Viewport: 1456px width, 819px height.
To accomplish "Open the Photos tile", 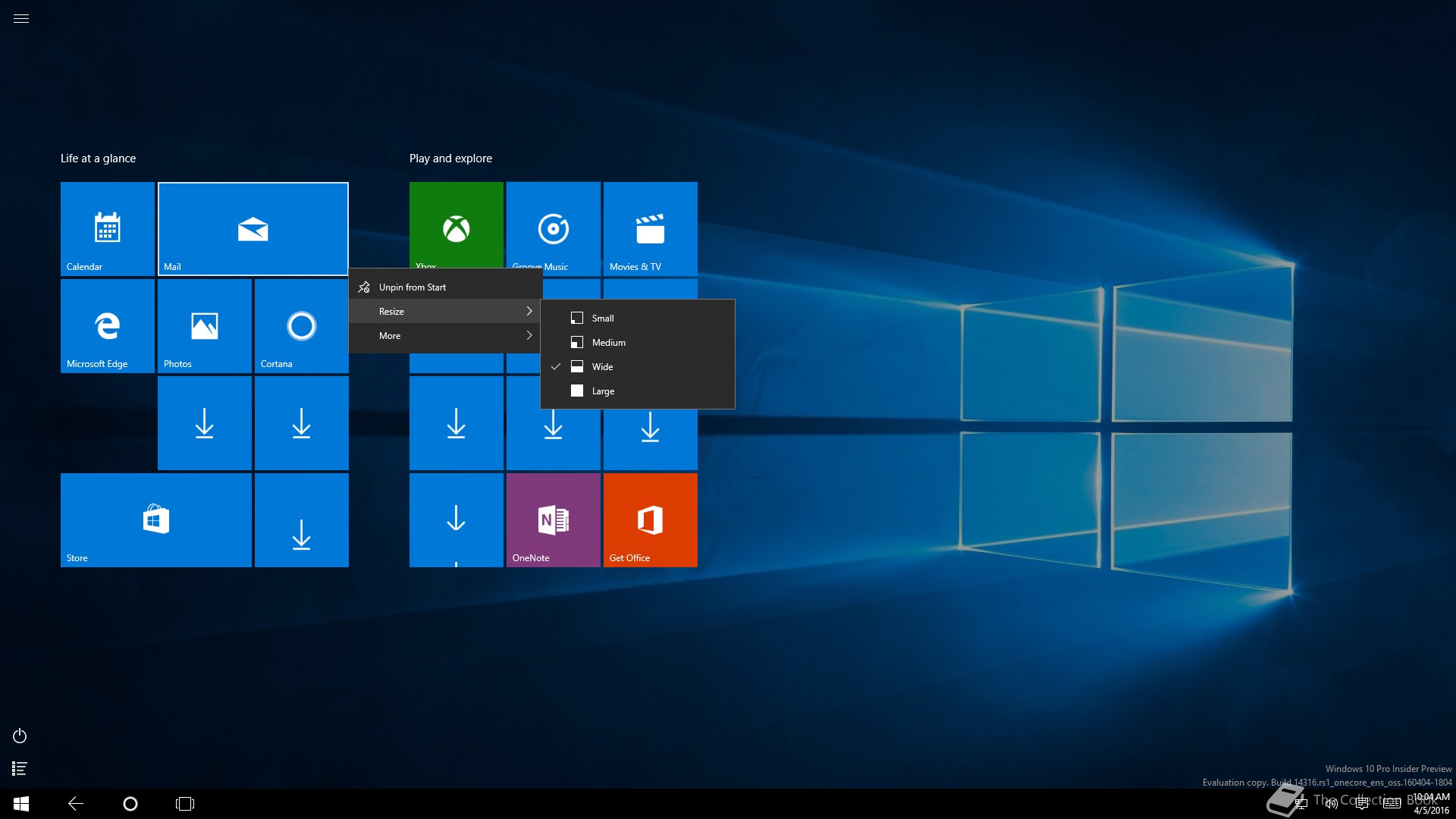I will click(205, 326).
